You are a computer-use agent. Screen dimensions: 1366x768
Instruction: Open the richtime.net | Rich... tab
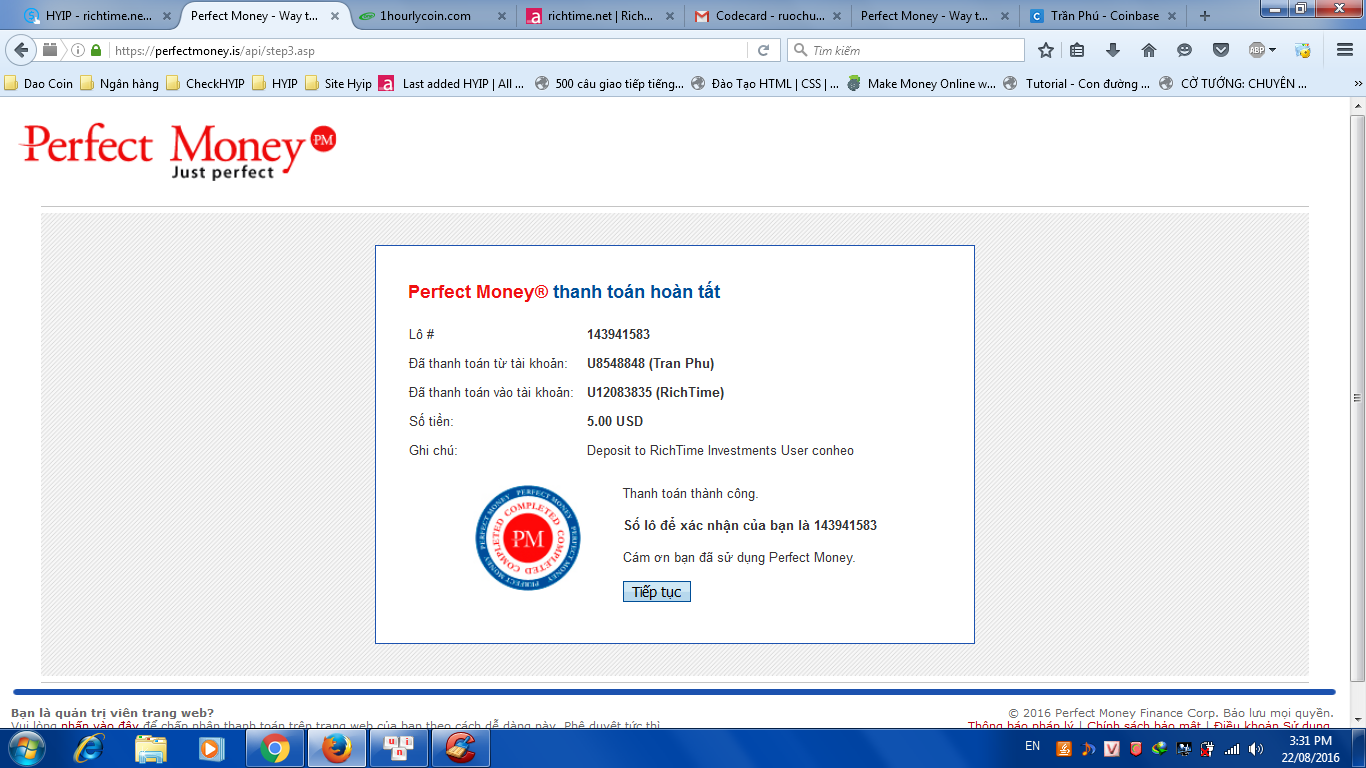click(600, 16)
